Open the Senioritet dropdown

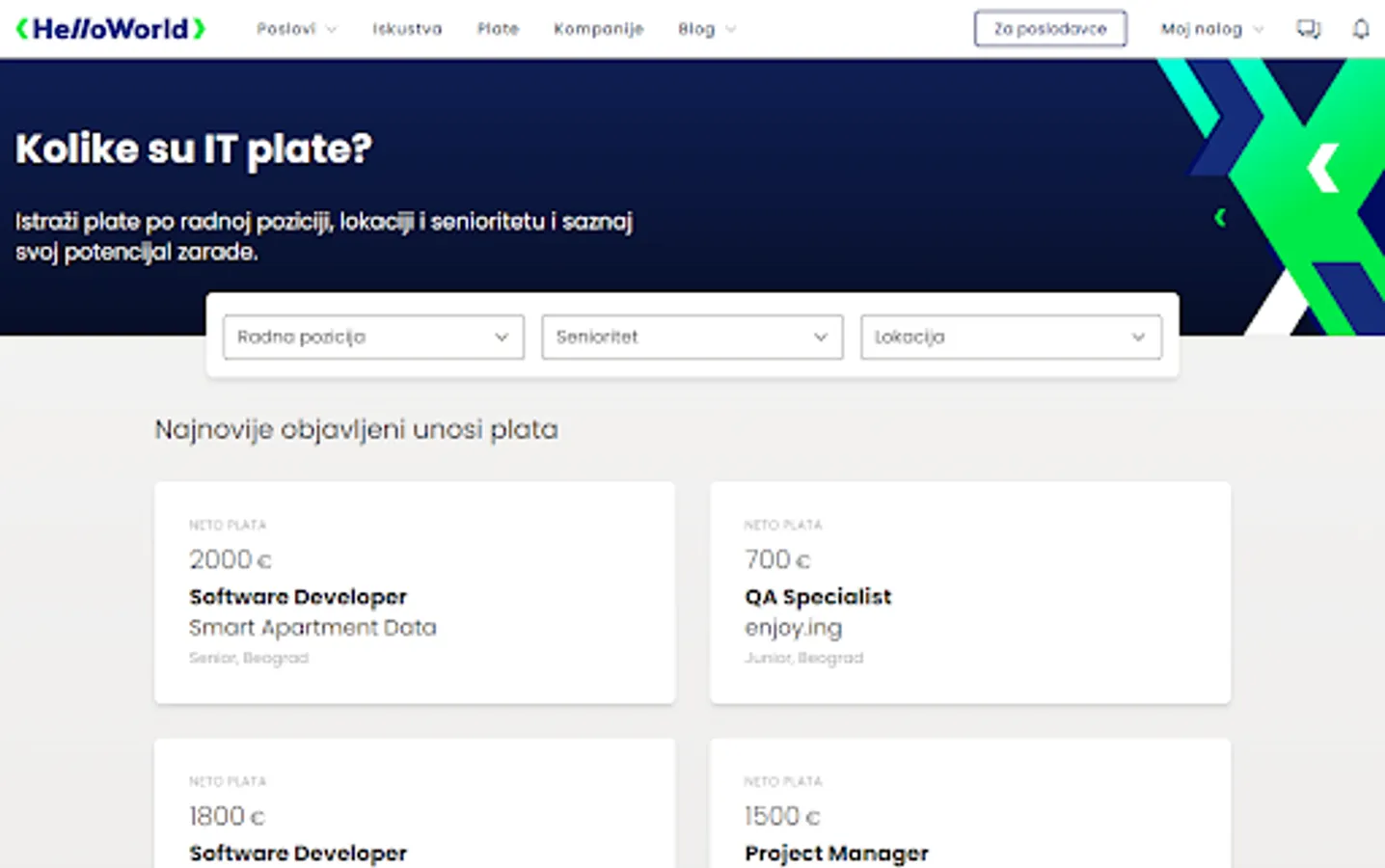(x=692, y=337)
